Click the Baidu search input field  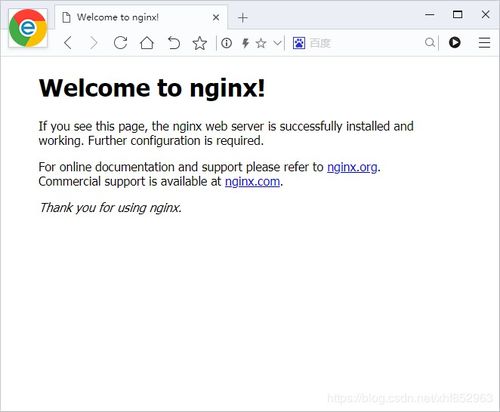[x=365, y=43]
